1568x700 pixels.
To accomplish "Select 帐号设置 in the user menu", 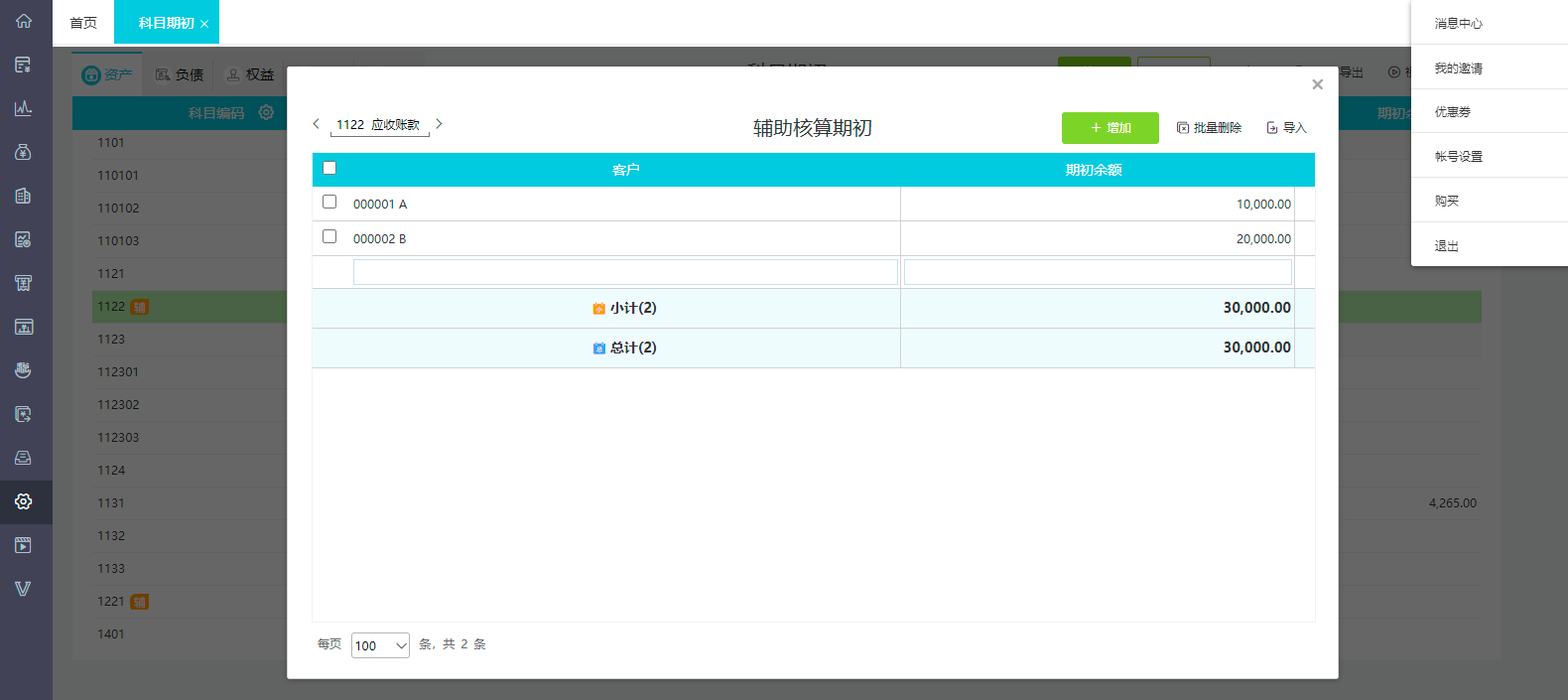I will pyautogui.click(x=1458, y=156).
